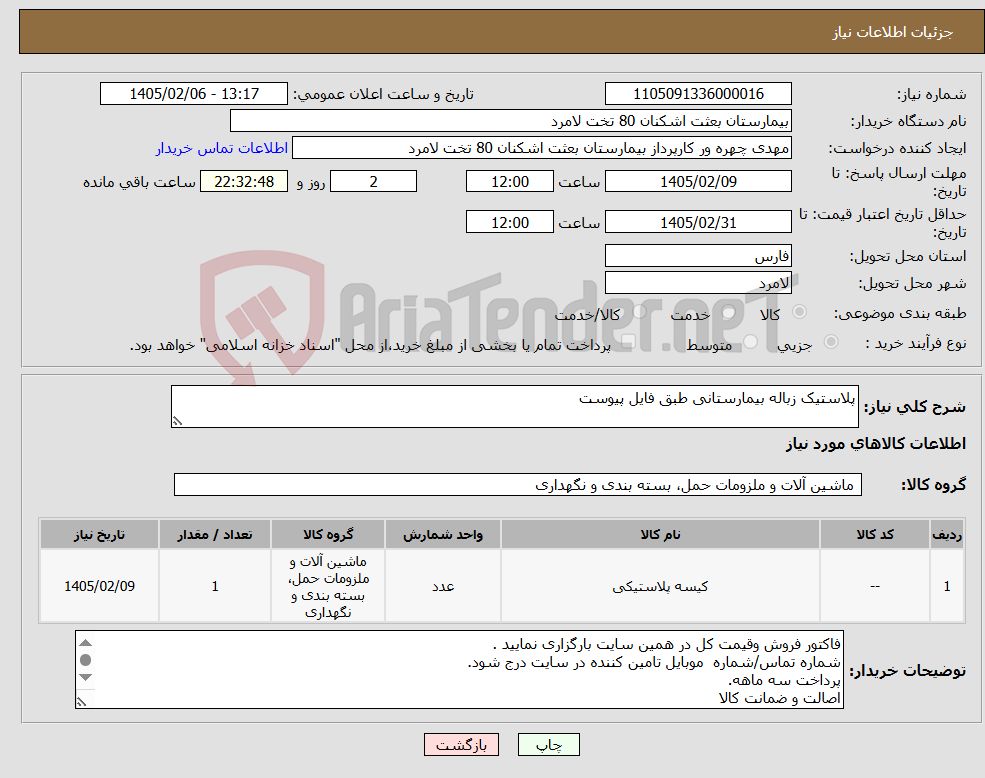Select the کالا/خدمت radio button
Image resolution: width=985 pixels, height=778 pixels.
pos(639,312)
